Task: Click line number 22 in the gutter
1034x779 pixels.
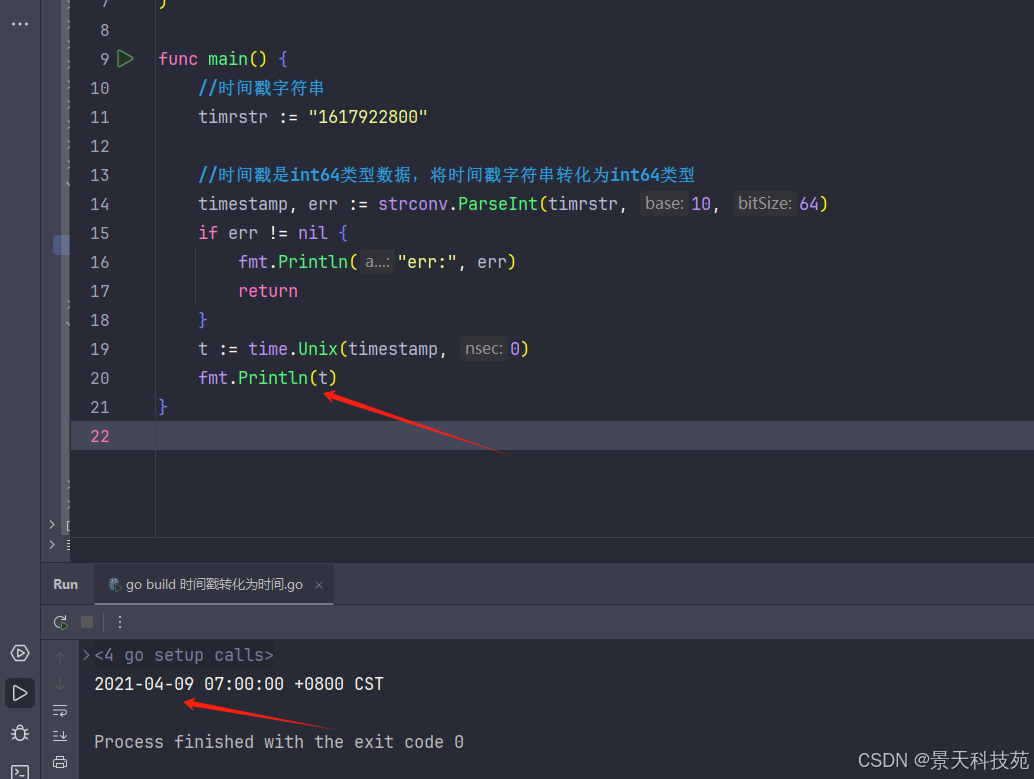Action: (100, 436)
